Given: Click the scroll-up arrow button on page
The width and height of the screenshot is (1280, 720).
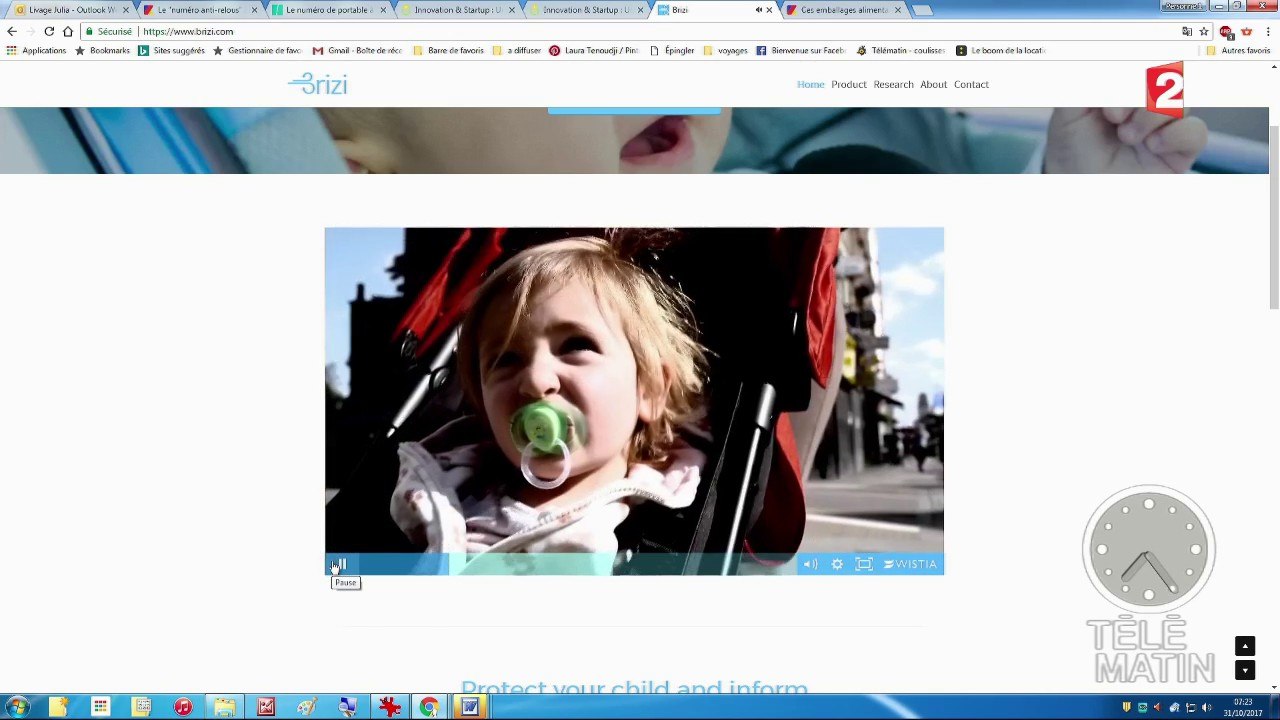Looking at the screenshot, I should pos(1244,646).
